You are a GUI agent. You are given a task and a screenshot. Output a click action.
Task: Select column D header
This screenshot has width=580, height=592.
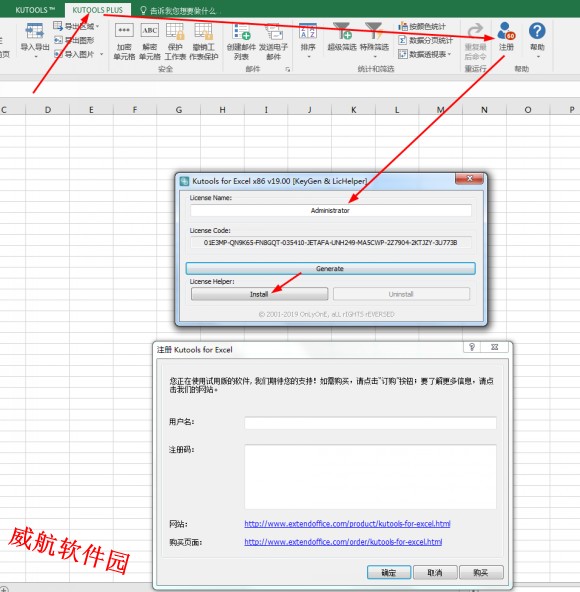click(x=48, y=110)
